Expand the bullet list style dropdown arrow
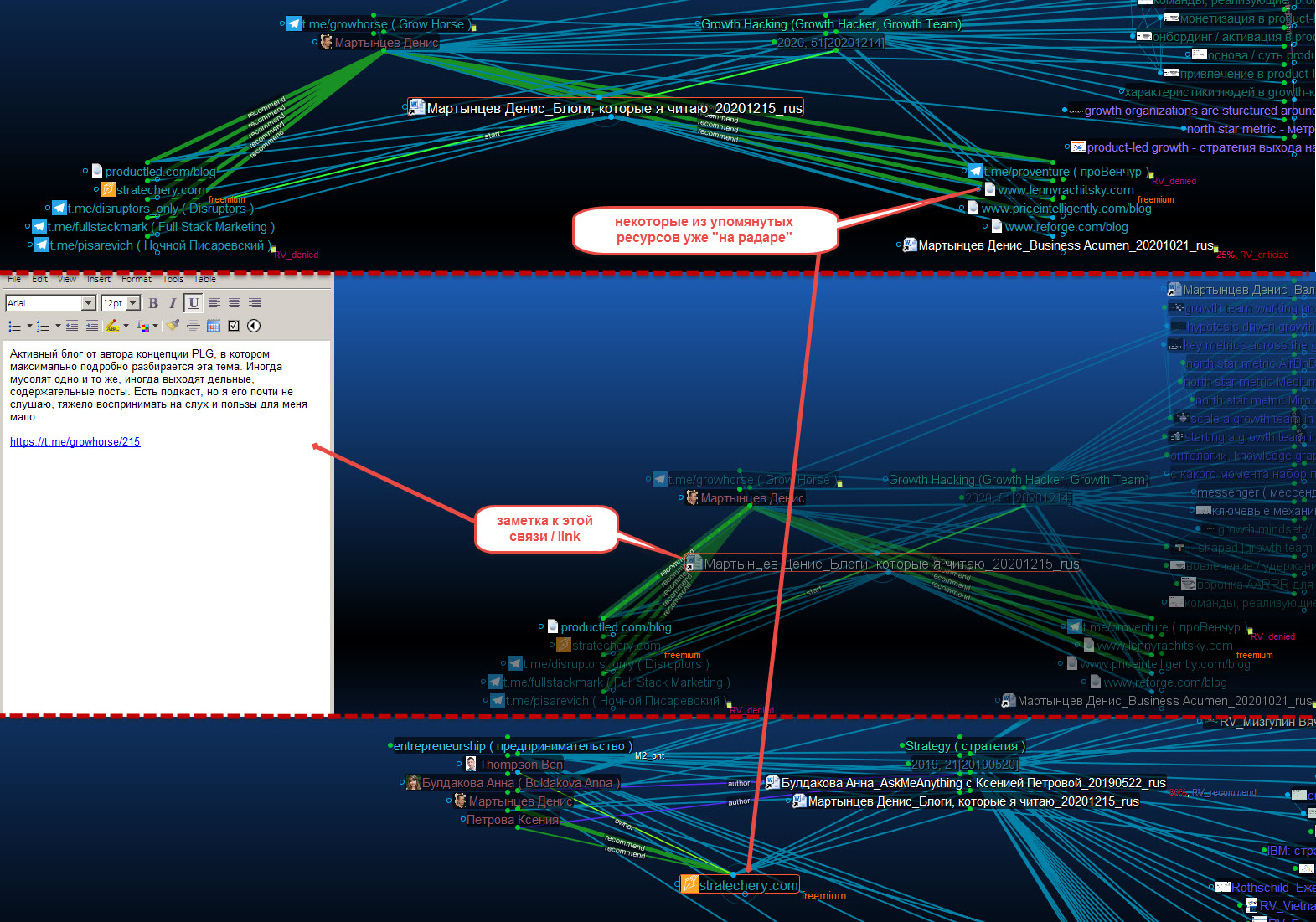The image size is (1316, 922). tap(29, 326)
